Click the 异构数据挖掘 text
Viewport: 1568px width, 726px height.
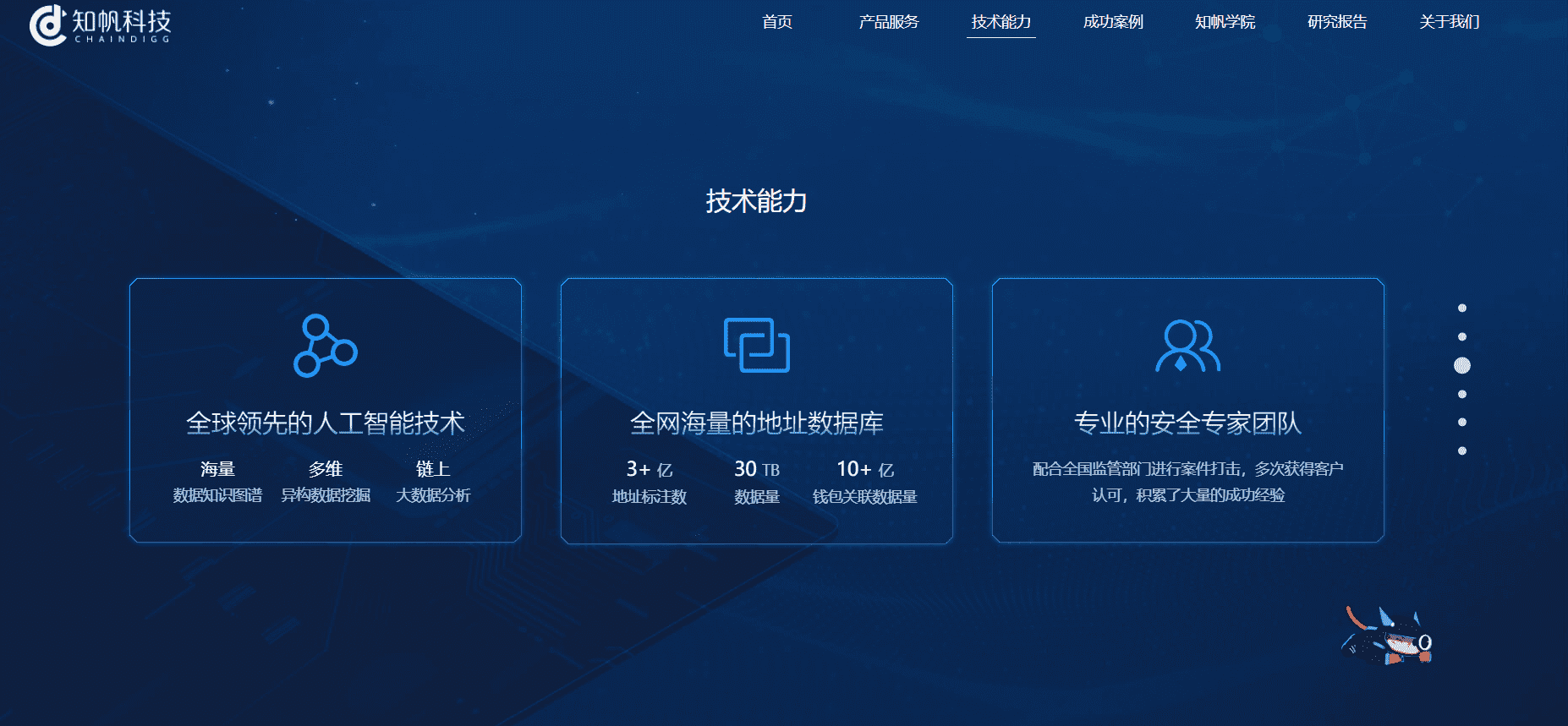[326, 495]
